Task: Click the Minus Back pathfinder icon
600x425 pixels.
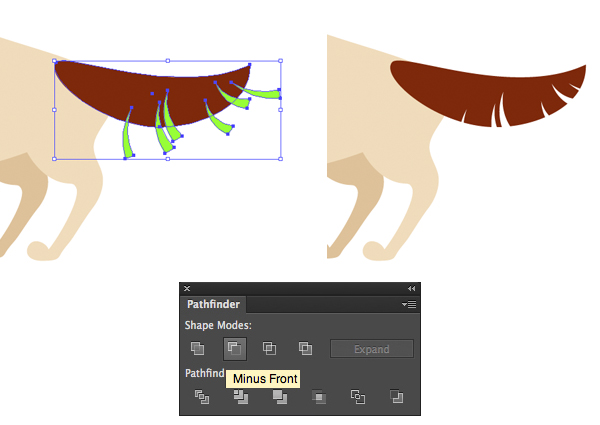Action: 396,397
